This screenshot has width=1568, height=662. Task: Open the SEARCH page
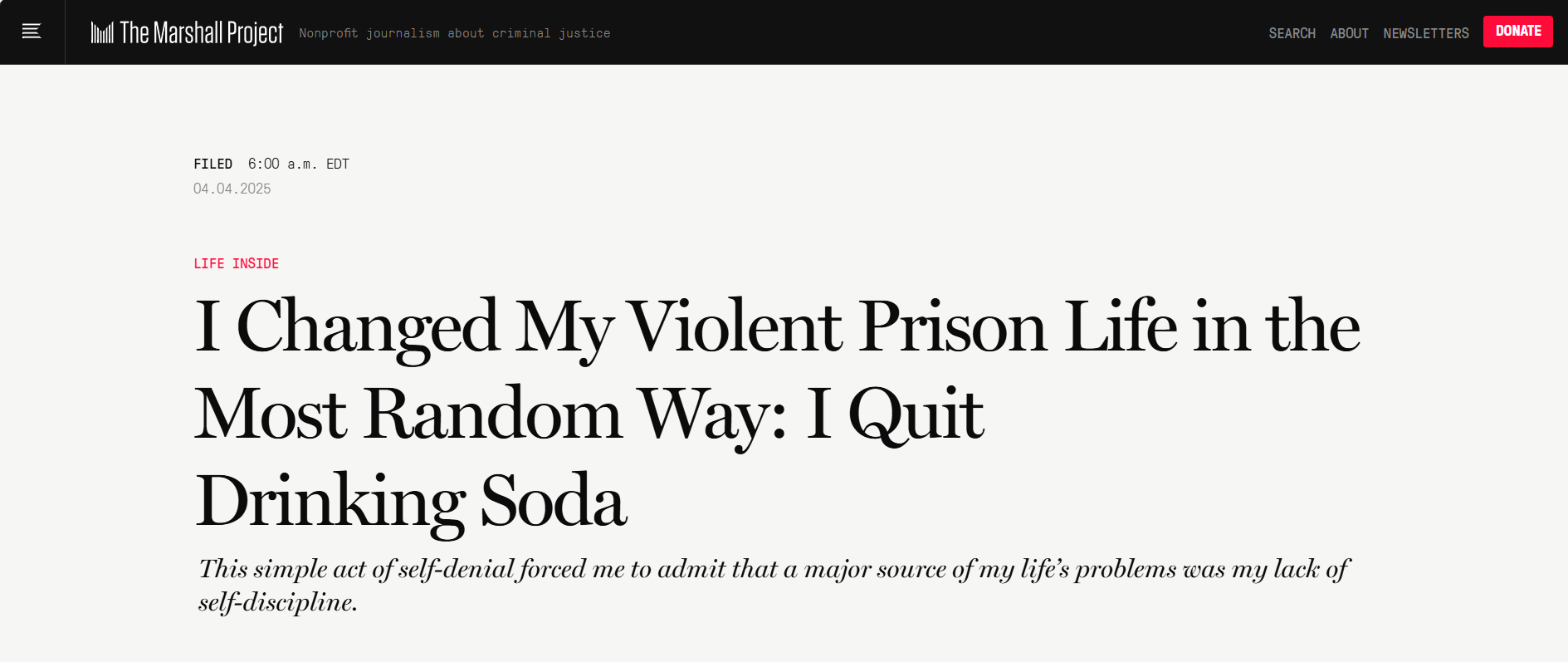1292,33
